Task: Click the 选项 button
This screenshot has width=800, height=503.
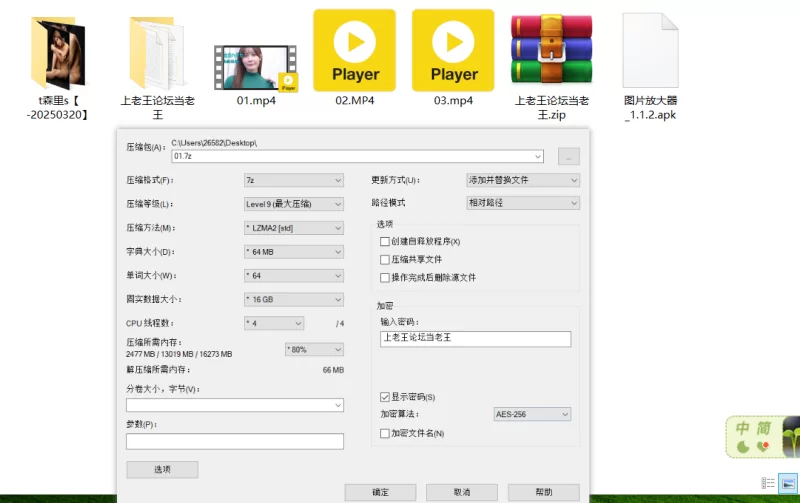Action: click(x=162, y=469)
